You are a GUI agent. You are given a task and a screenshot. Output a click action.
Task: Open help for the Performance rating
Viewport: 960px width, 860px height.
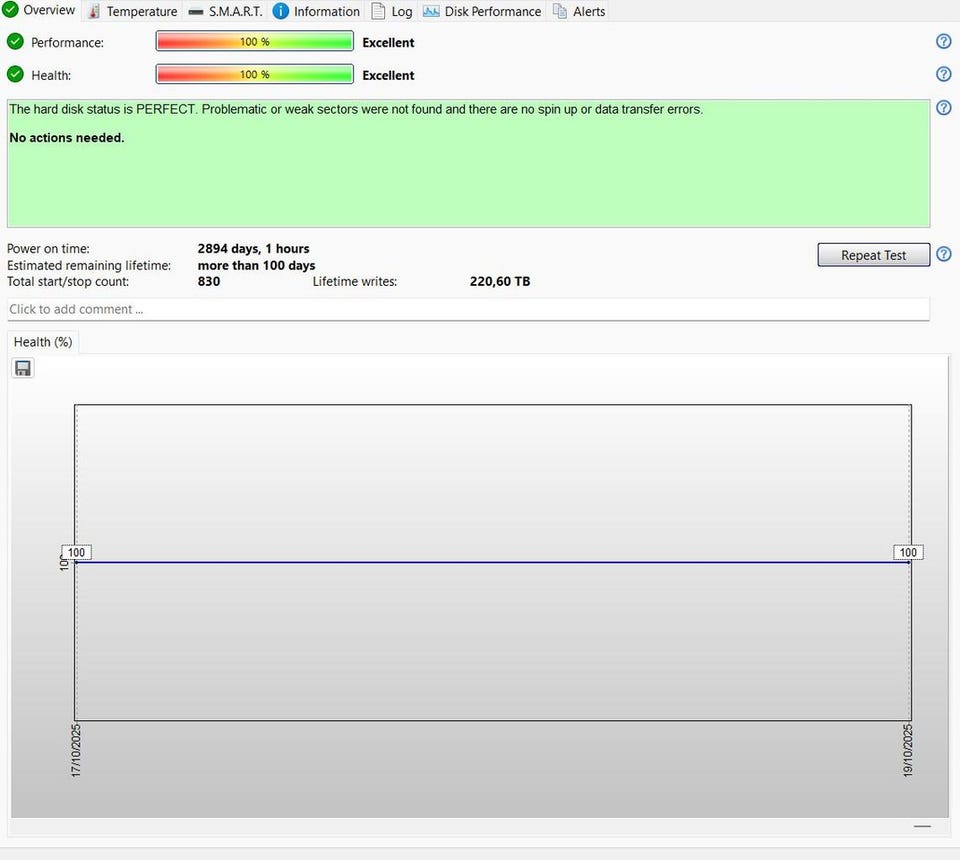click(x=943, y=42)
